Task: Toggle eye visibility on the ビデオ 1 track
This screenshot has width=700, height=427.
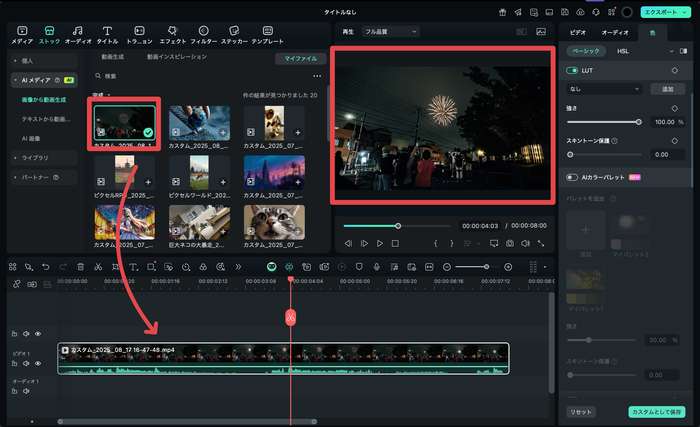Action: click(x=38, y=364)
